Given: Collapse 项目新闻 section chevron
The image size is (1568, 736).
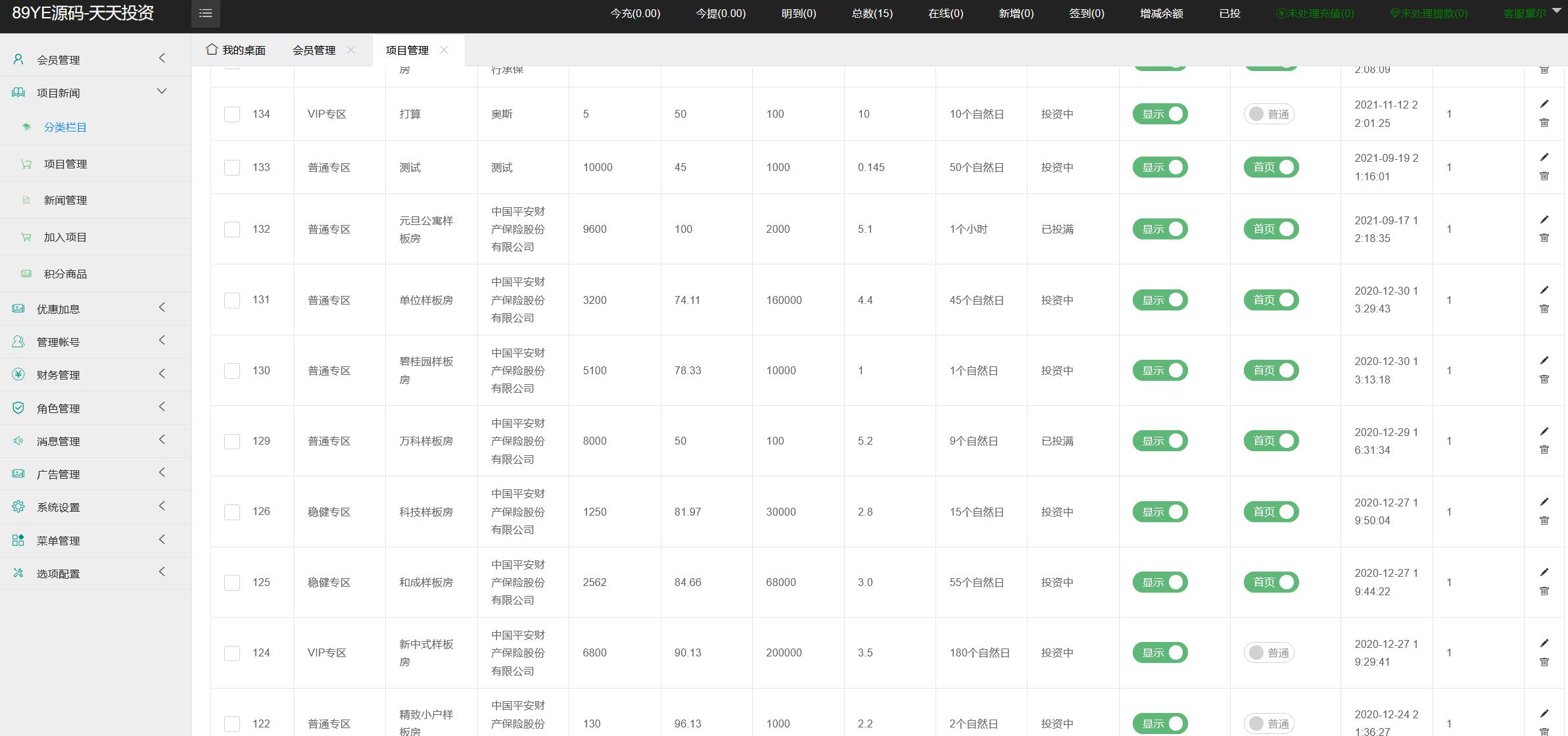Looking at the screenshot, I should [x=162, y=91].
